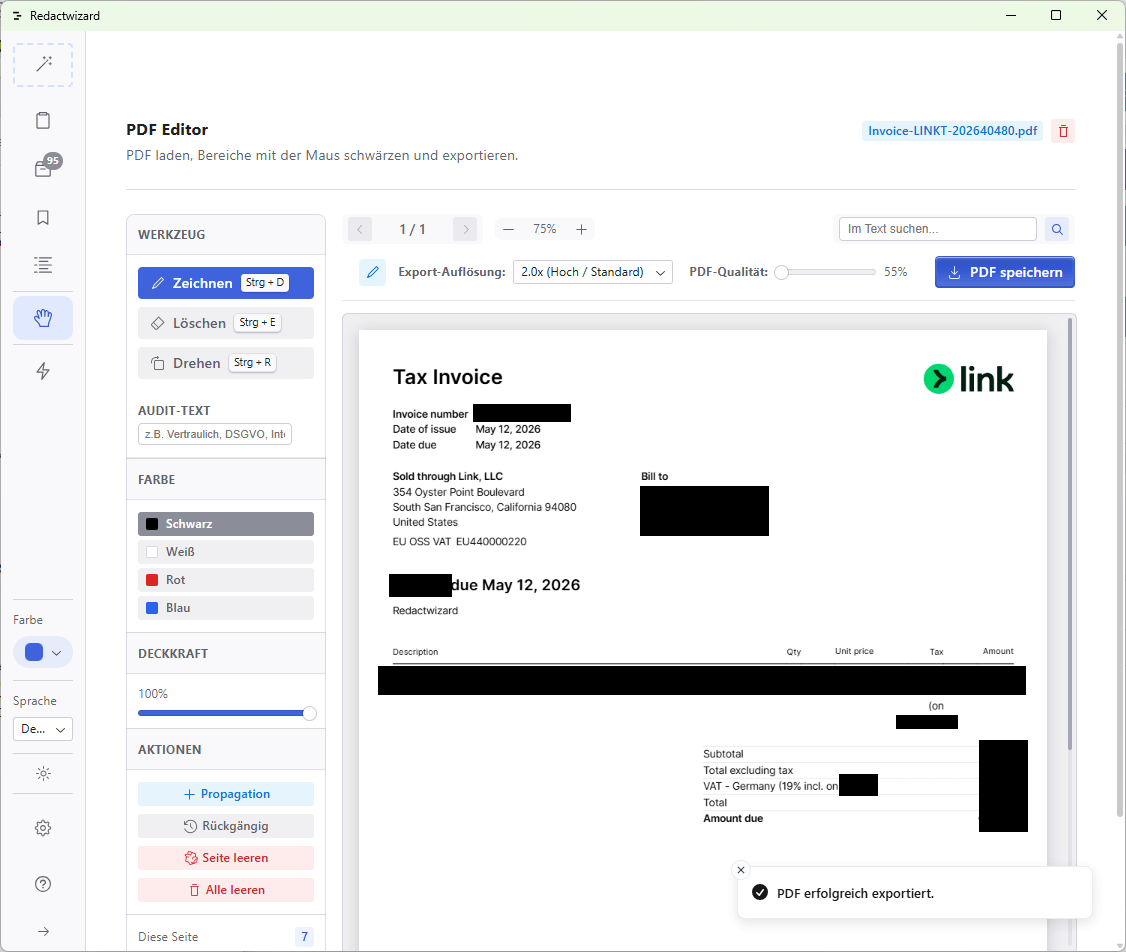1126x952 pixels.
Task: Expand the Sprache language dropdown
Action: 43,729
